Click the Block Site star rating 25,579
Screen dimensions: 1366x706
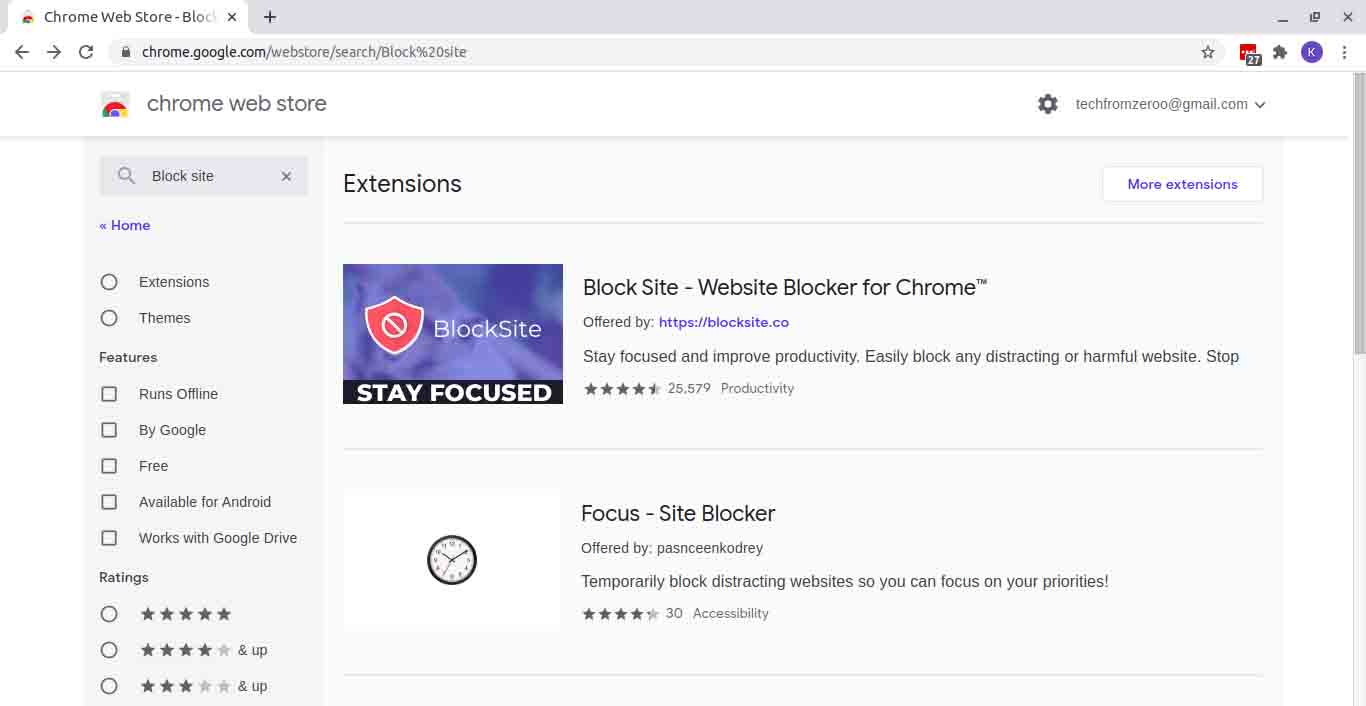click(647, 388)
